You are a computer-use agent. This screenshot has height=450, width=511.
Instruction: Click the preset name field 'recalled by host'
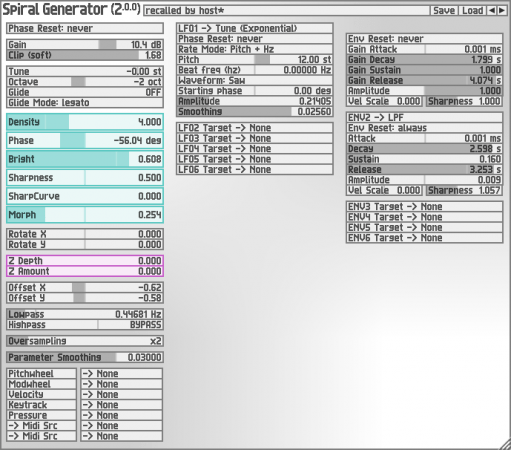pyautogui.click(x=287, y=11)
